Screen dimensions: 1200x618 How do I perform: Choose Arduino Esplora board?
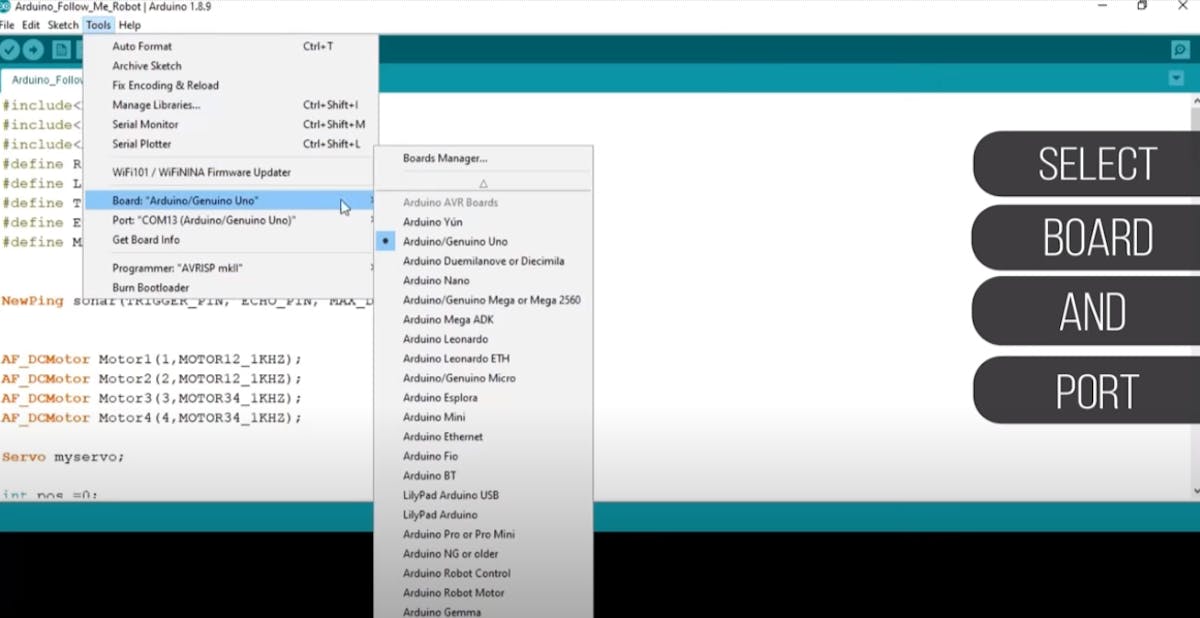point(484,398)
